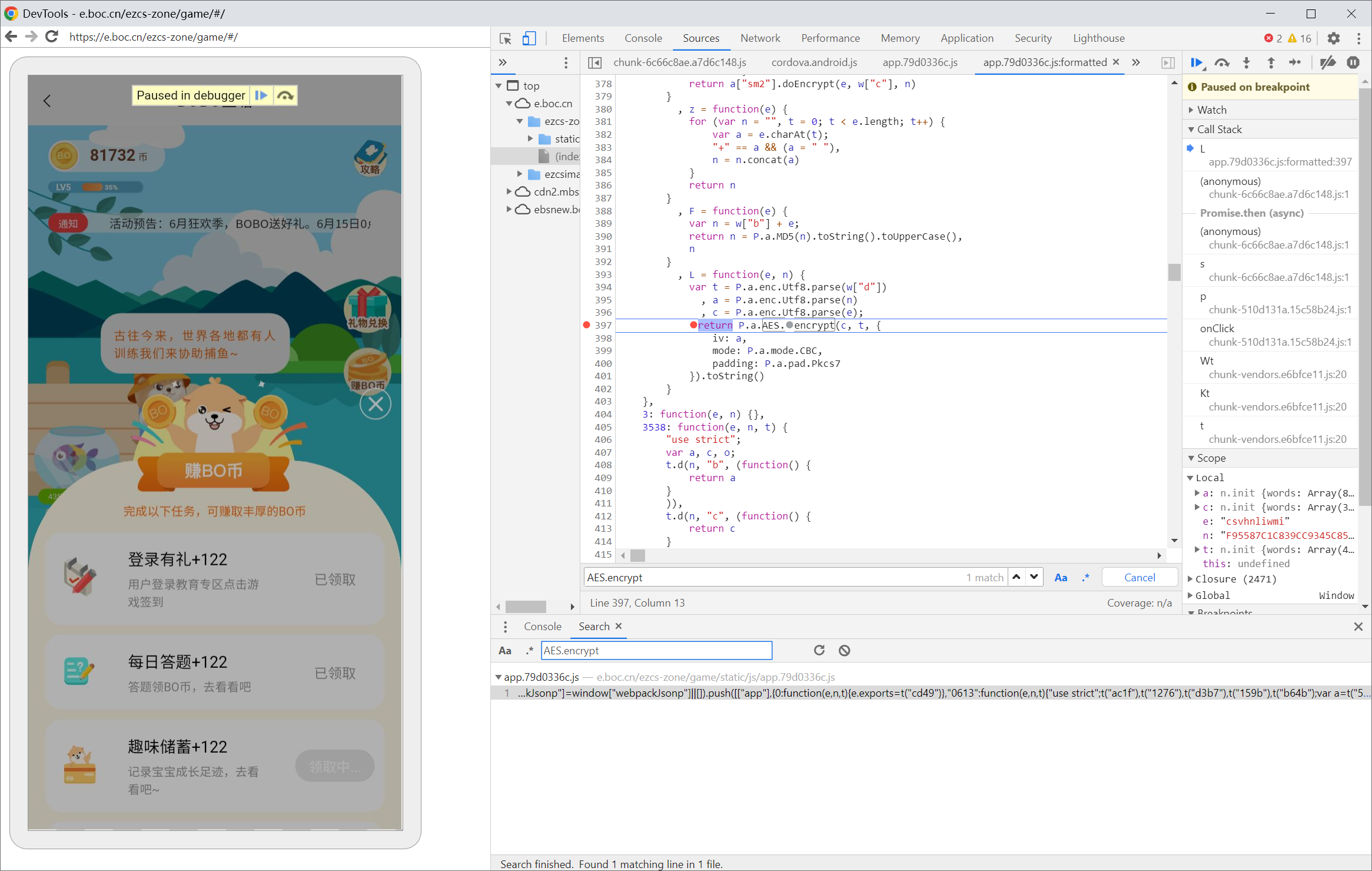Viewport: 1372px width, 871px height.
Task: Step out of current function
Action: 1271,62
